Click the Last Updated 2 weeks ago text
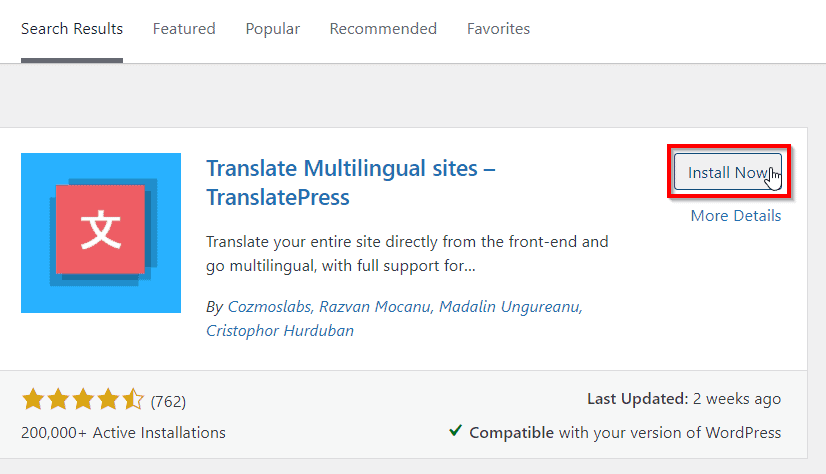Screen dimensions: 826x474 click(684, 399)
